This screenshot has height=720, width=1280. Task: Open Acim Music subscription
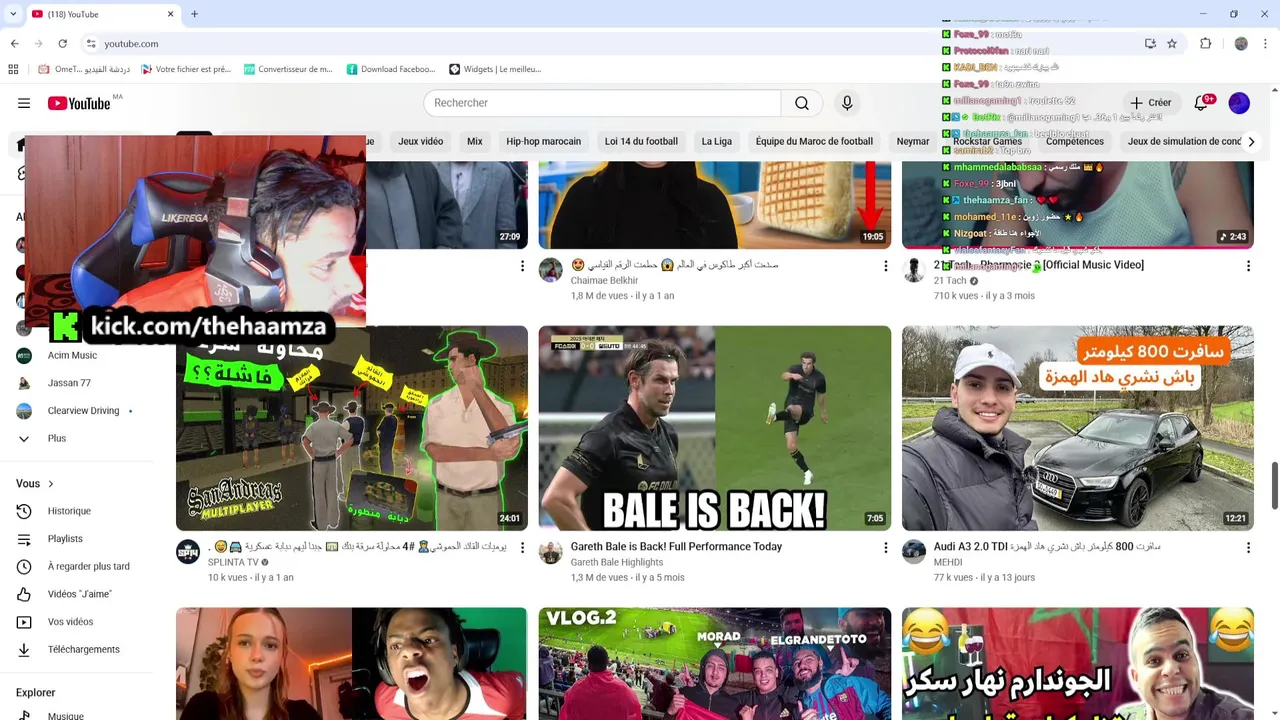coord(72,355)
